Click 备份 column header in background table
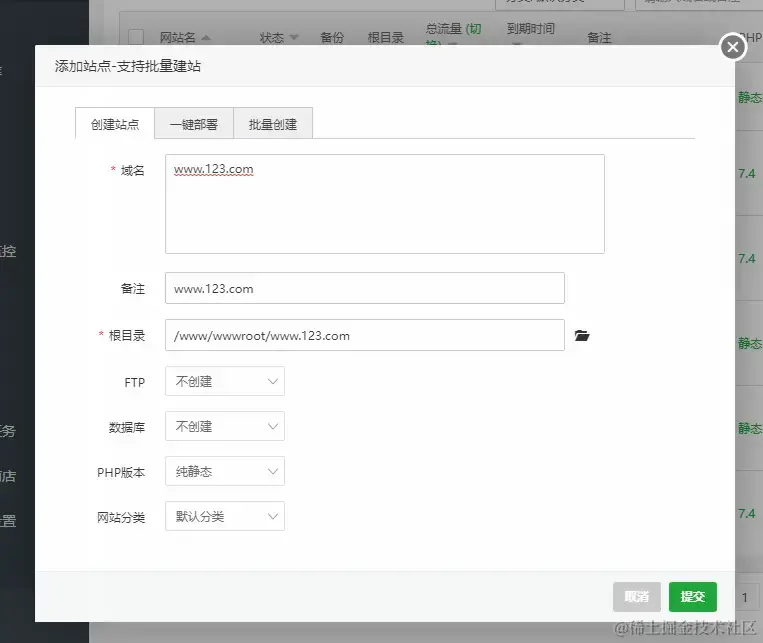763x643 pixels. [x=332, y=37]
